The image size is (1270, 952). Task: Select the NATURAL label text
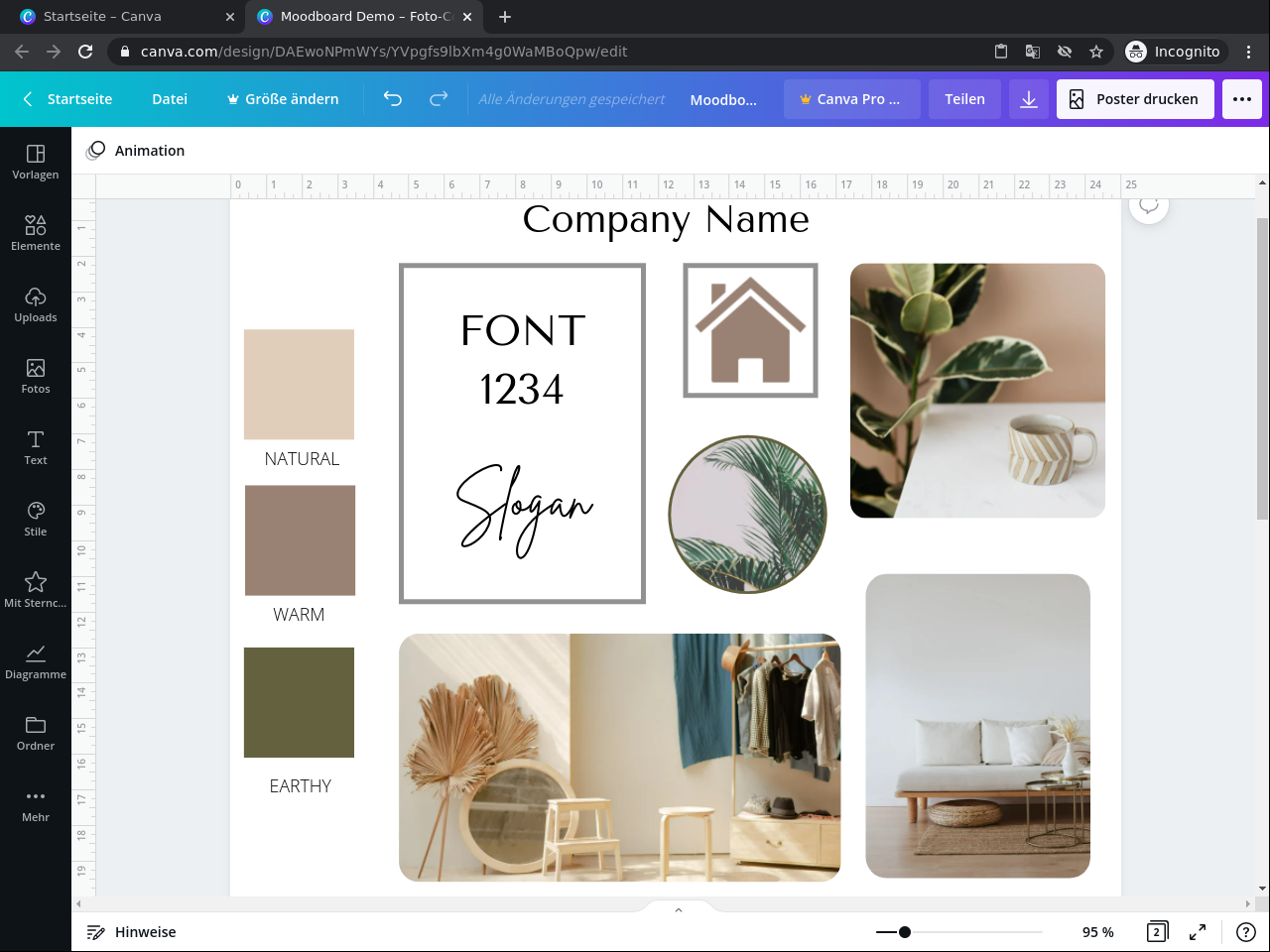coord(302,459)
